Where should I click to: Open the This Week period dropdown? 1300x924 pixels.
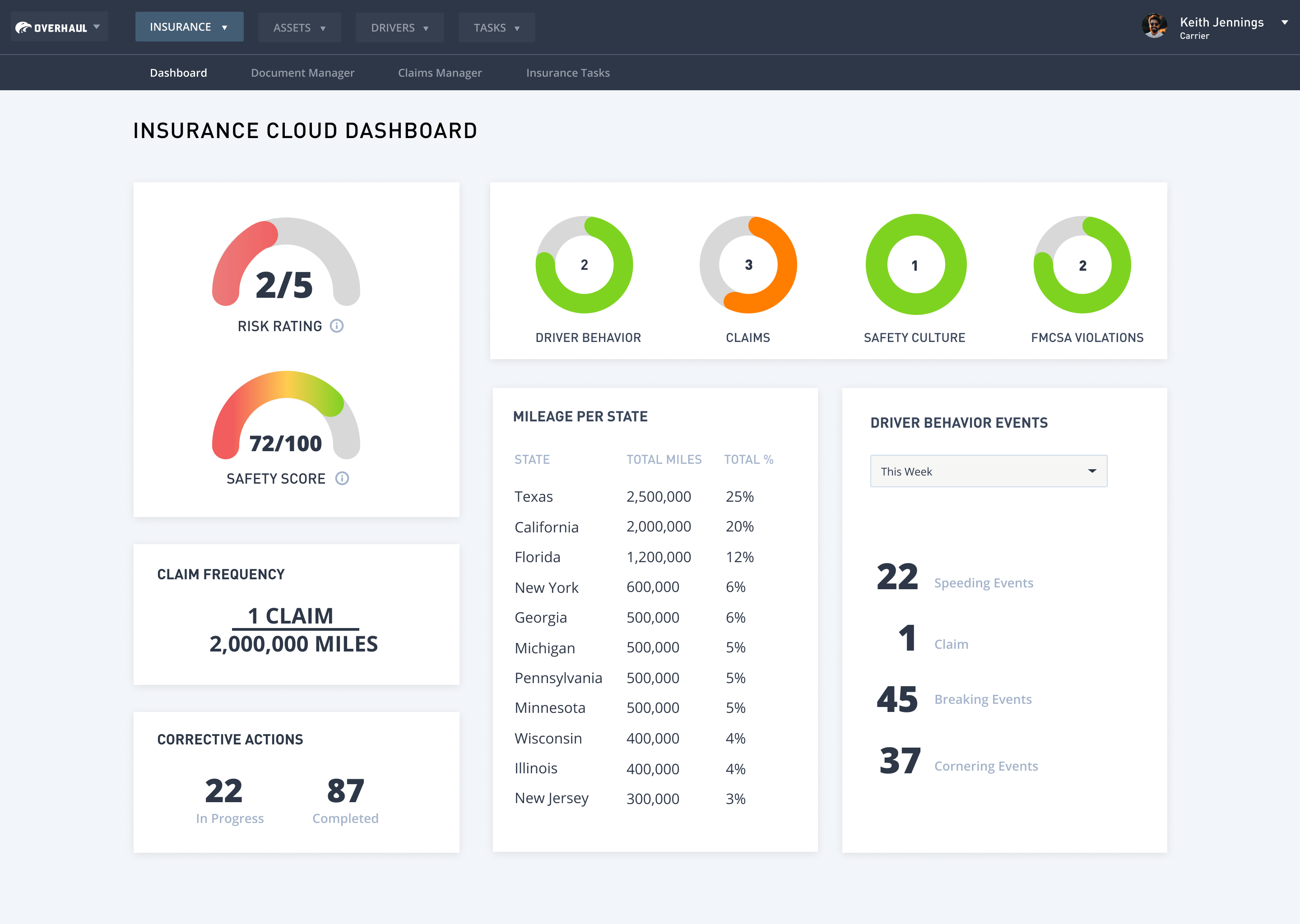(988, 471)
